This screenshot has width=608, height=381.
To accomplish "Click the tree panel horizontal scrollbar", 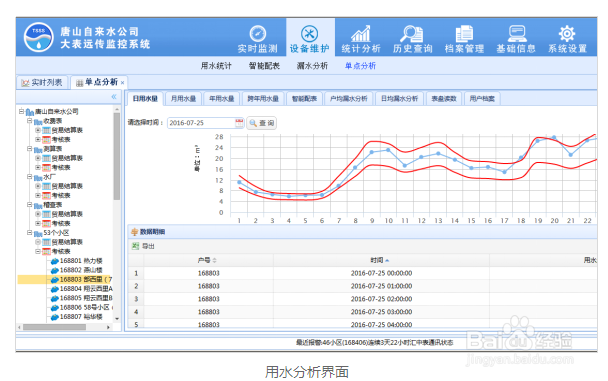I will (x=54, y=327).
